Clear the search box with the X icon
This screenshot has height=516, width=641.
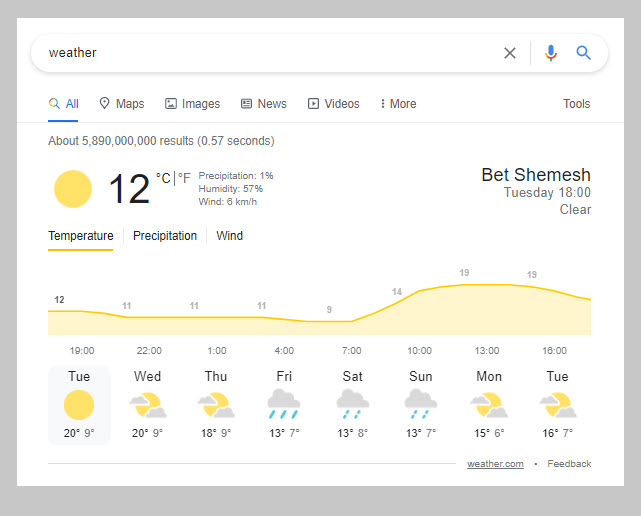click(x=510, y=53)
